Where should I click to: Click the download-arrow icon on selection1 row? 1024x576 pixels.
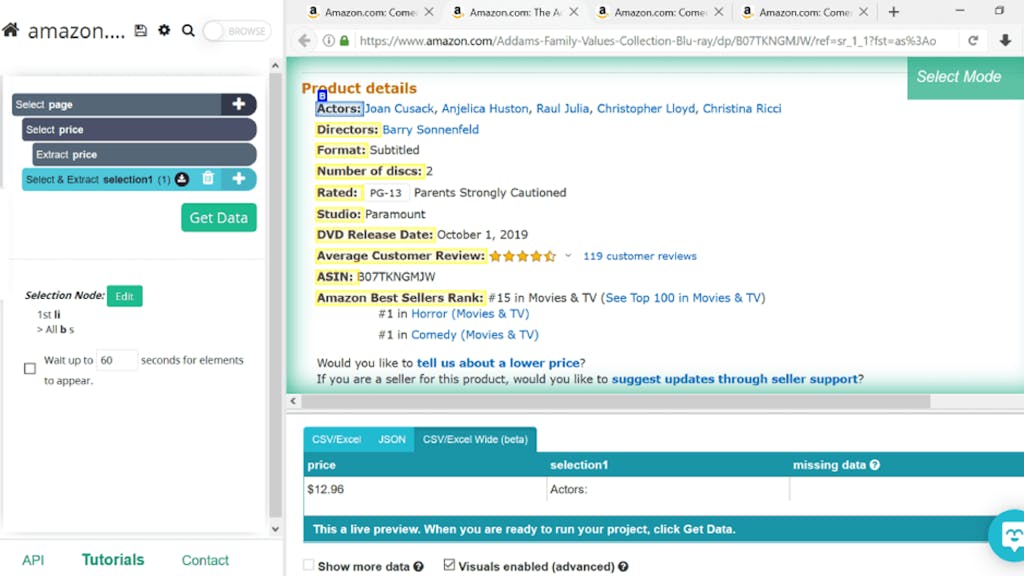182,179
